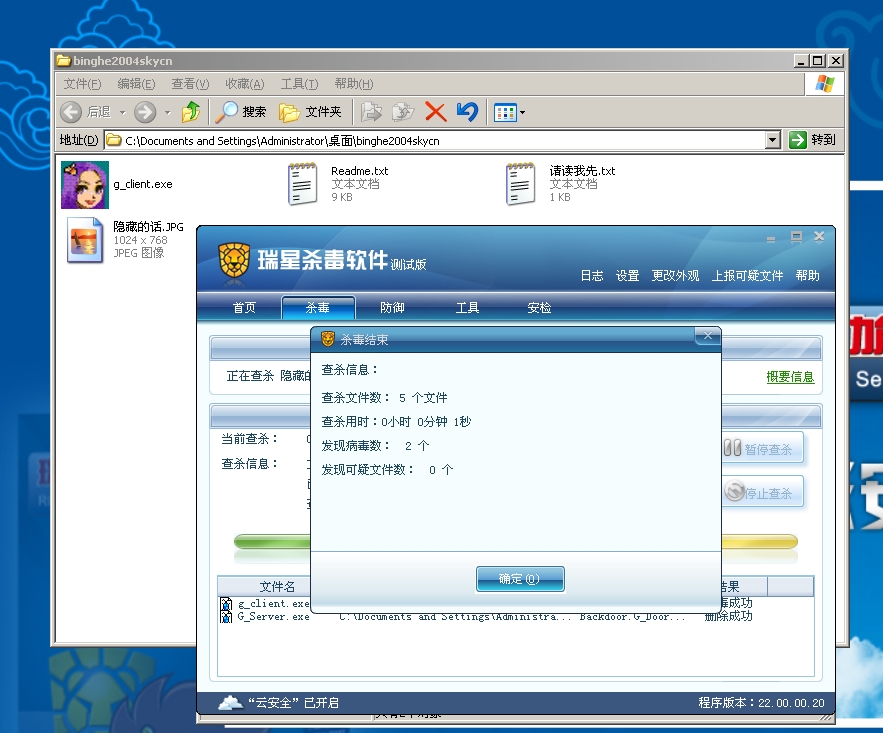
Task: Click the virus icon beside g_client.exe row
Action: point(226,604)
